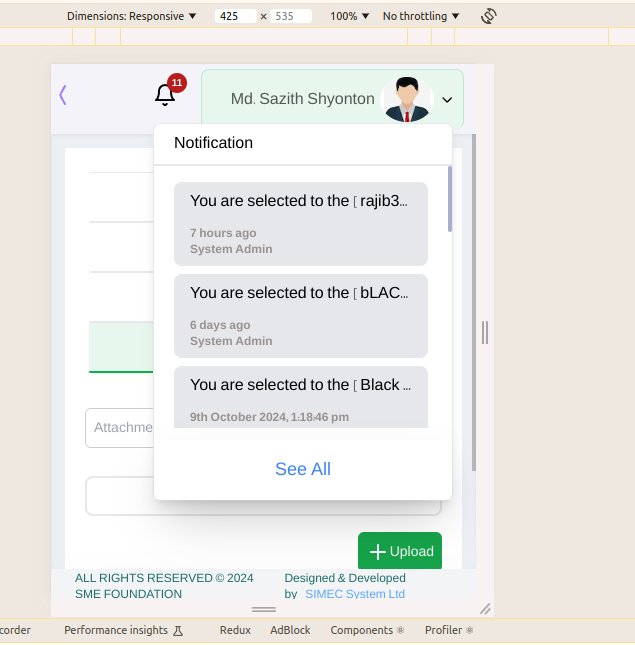This screenshot has width=635, height=645.
Task: Click the Md. Sazith Shyonton user name
Action: (302, 99)
